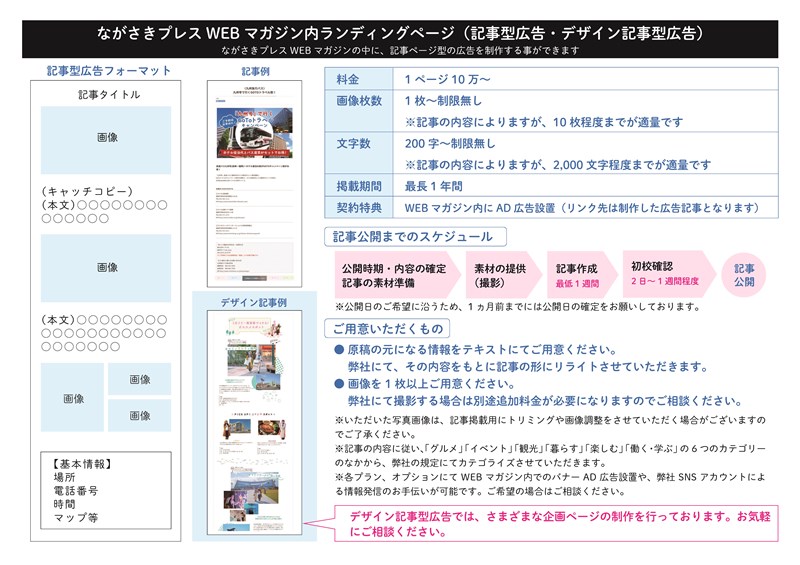Click the 料金 table header cell

(359, 79)
